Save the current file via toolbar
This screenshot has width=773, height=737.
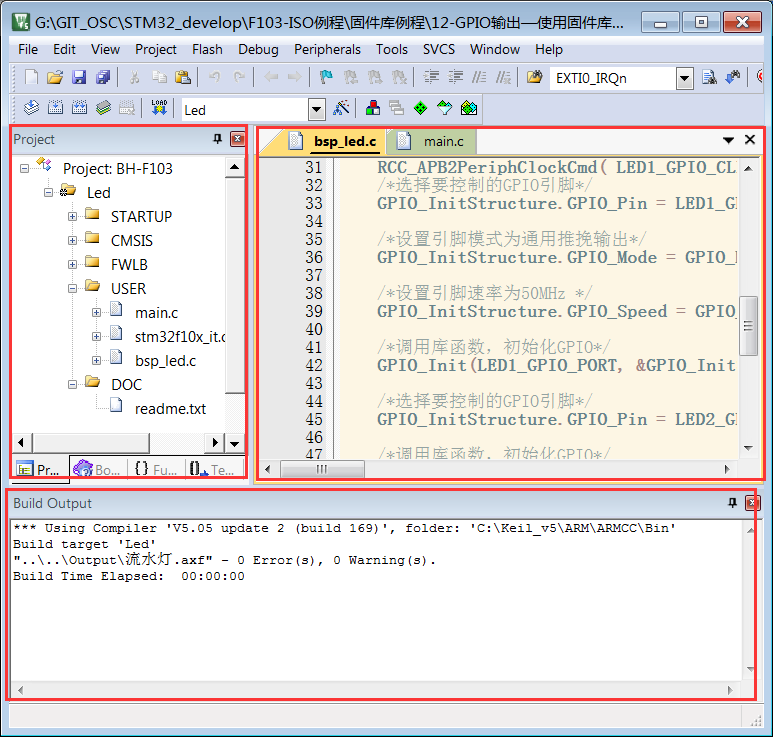(79, 78)
